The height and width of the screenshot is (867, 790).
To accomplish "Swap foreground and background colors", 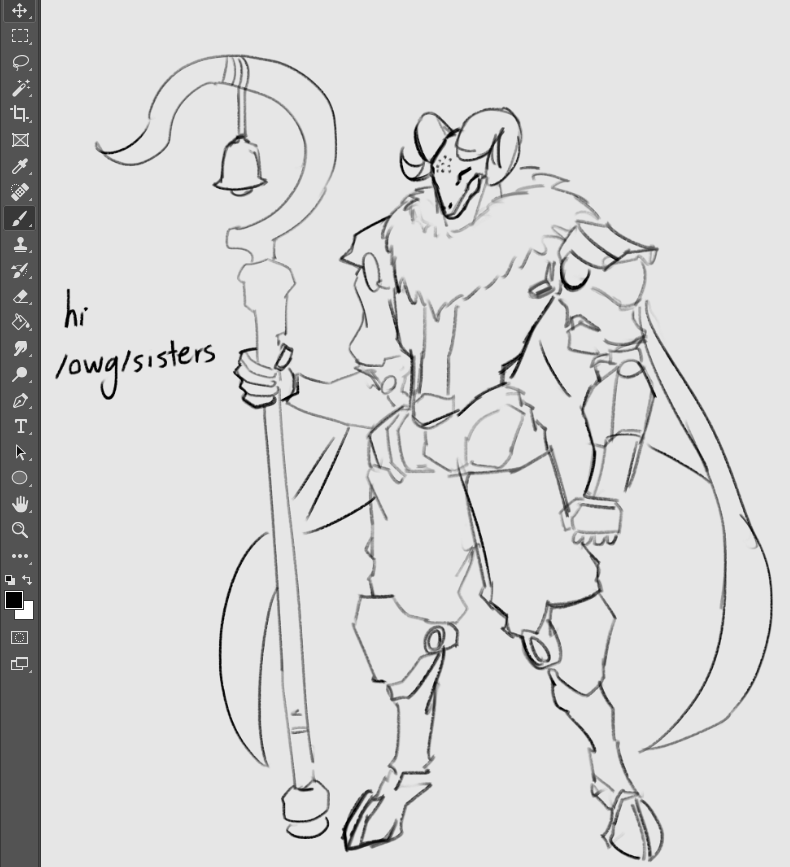I will click(x=27, y=579).
